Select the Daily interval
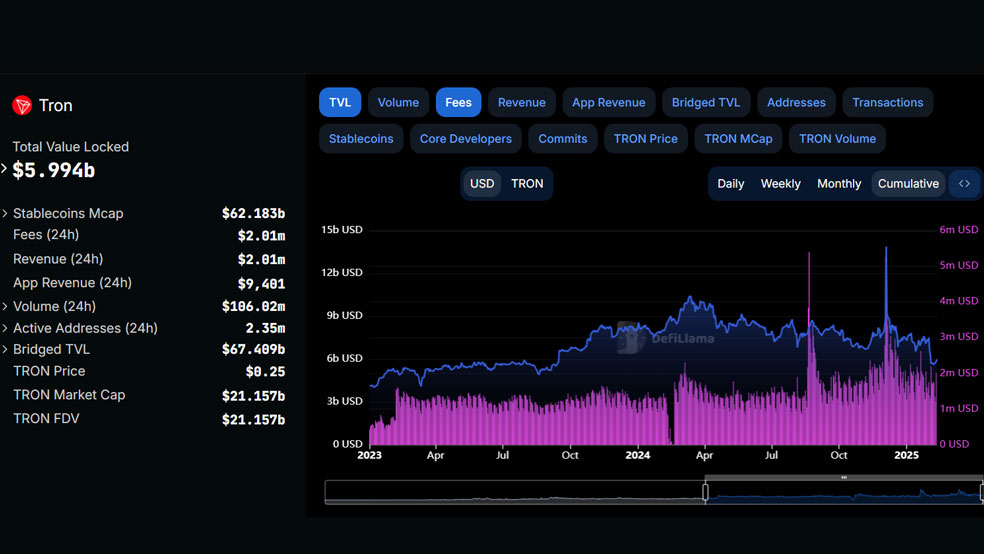The height and width of the screenshot is (554, 984). (730, 184)
